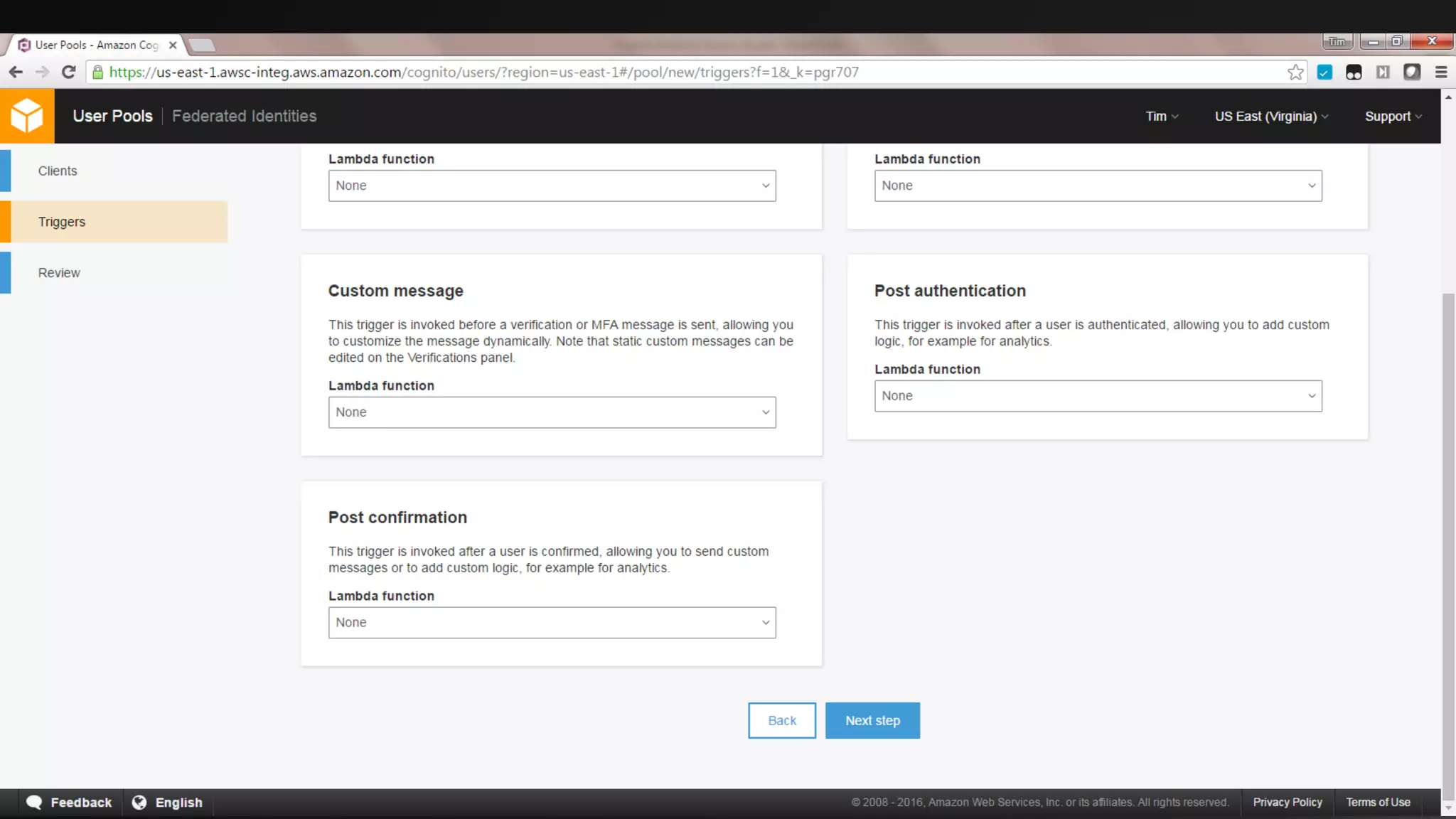1456x819 pixels.
Task: Click the Feedback speech bubble icon
Action: [x=34, y=802]
